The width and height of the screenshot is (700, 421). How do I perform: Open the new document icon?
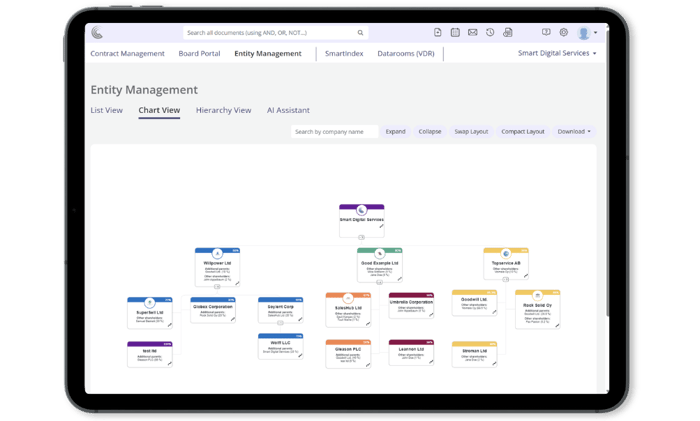(438, 32)
